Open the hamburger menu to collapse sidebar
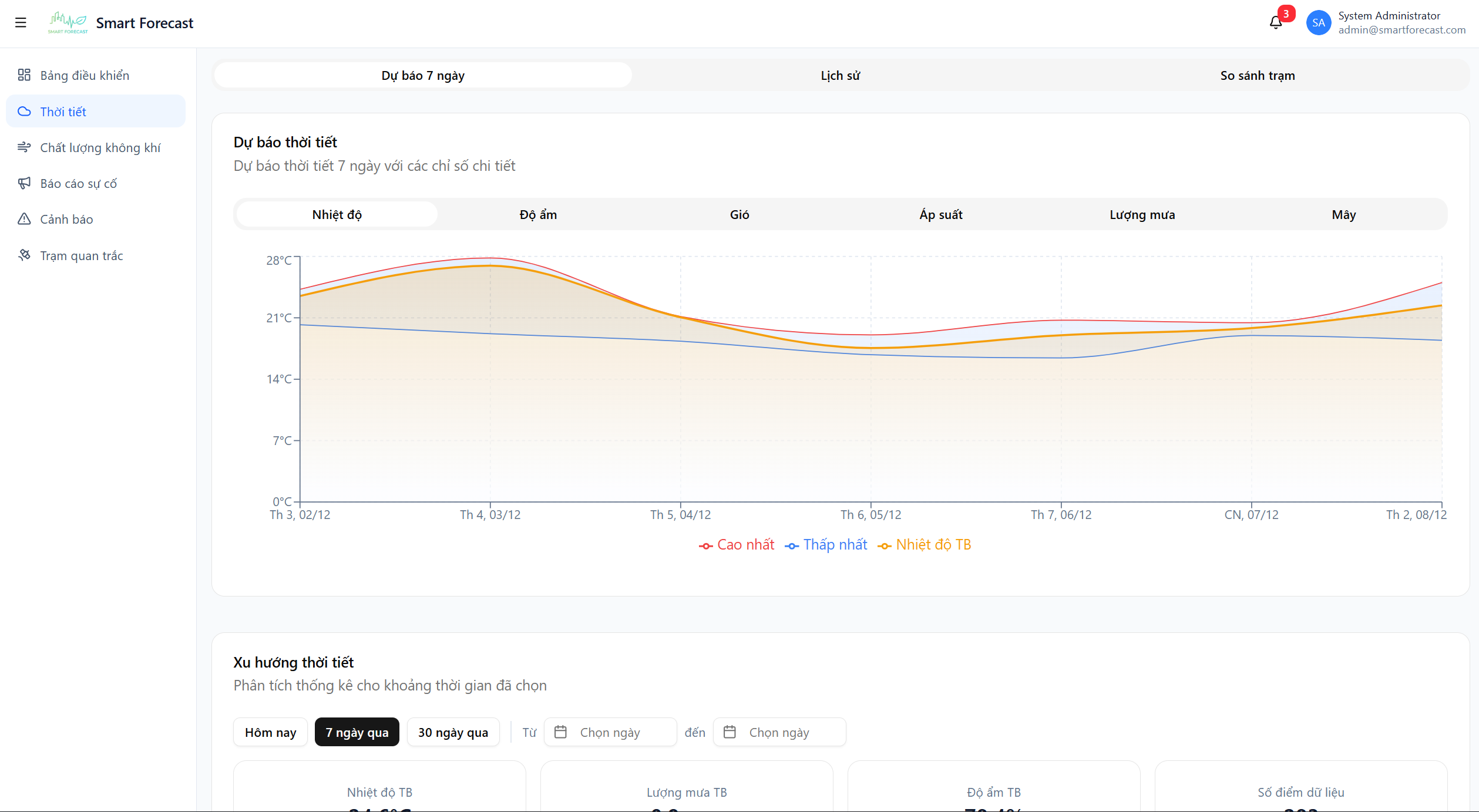The width and height of the screenshot is (1479, 812). [x=21, y=22]
